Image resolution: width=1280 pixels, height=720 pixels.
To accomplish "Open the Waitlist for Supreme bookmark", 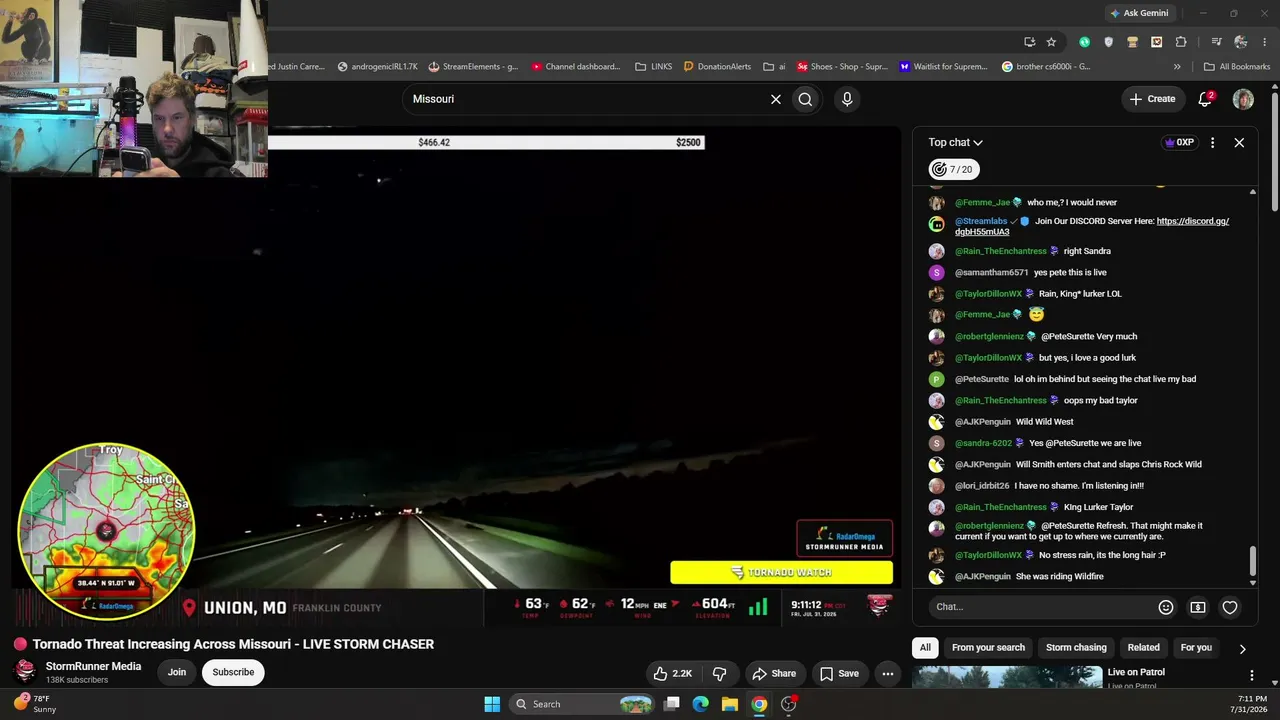I will pyautogui.click(x=943, y=67).
